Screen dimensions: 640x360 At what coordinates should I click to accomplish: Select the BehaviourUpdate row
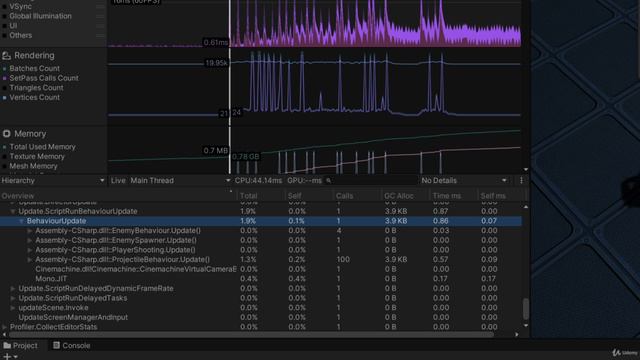click(x=261, y=221)
